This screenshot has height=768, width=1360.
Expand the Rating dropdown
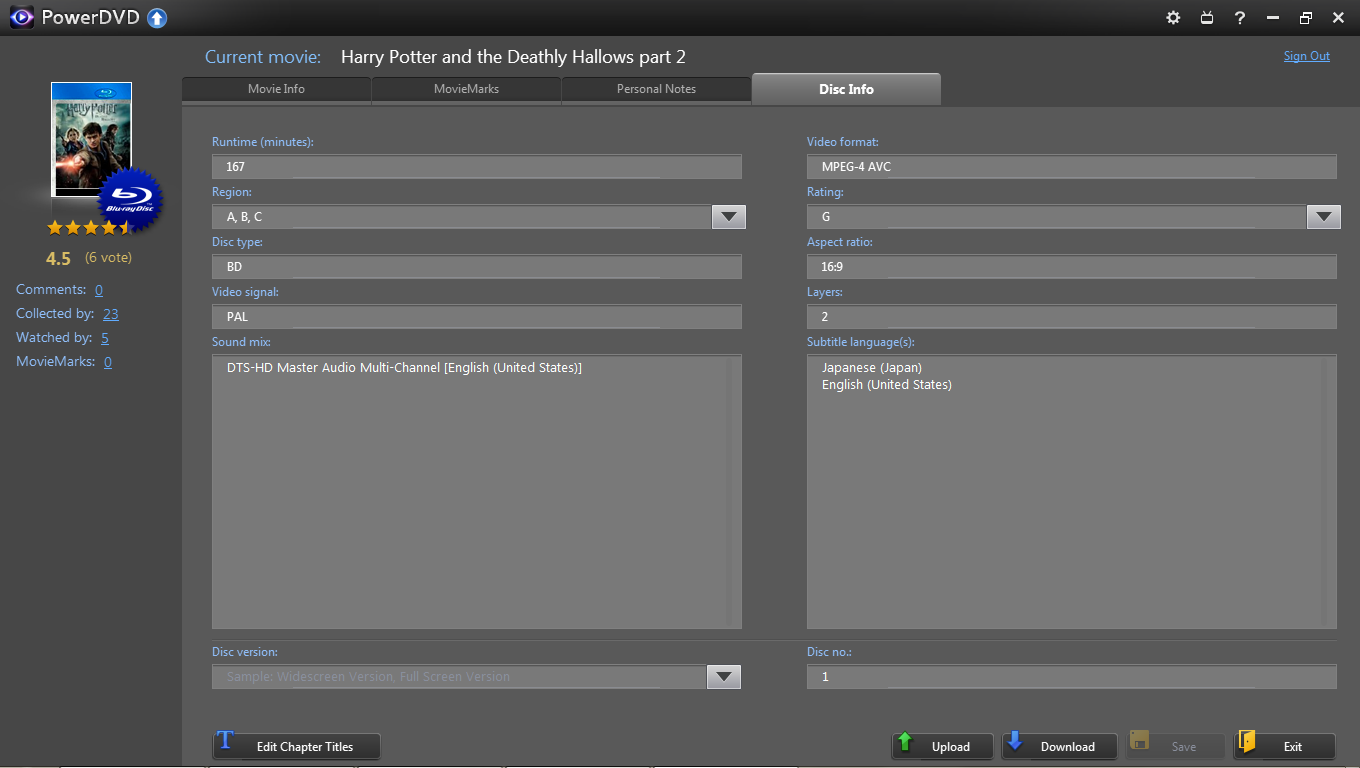pyautogui.click(x=1323, y=217)
